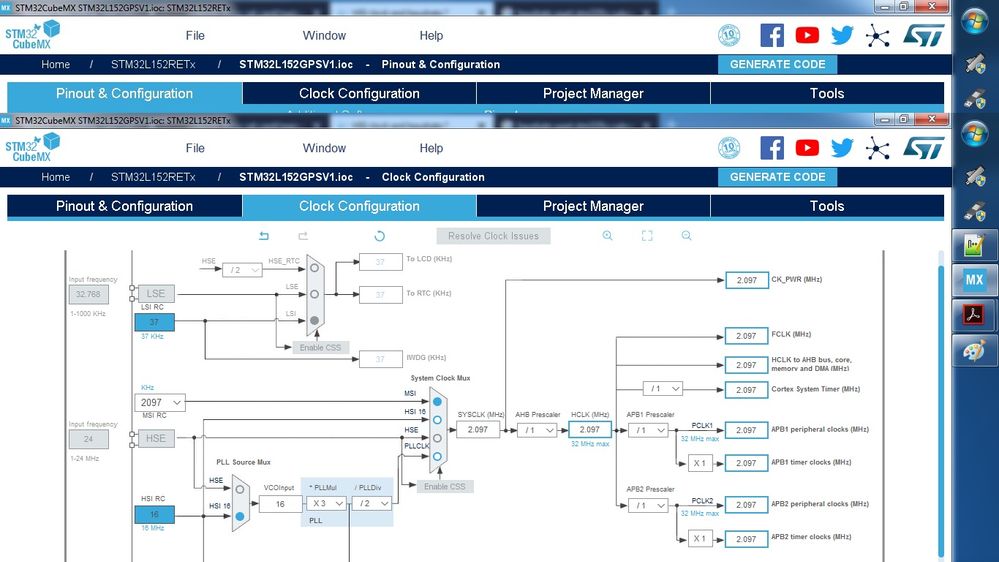Select LSE input on RTC mux
This screenshot has height=562, width=999.
click(314, 294)
